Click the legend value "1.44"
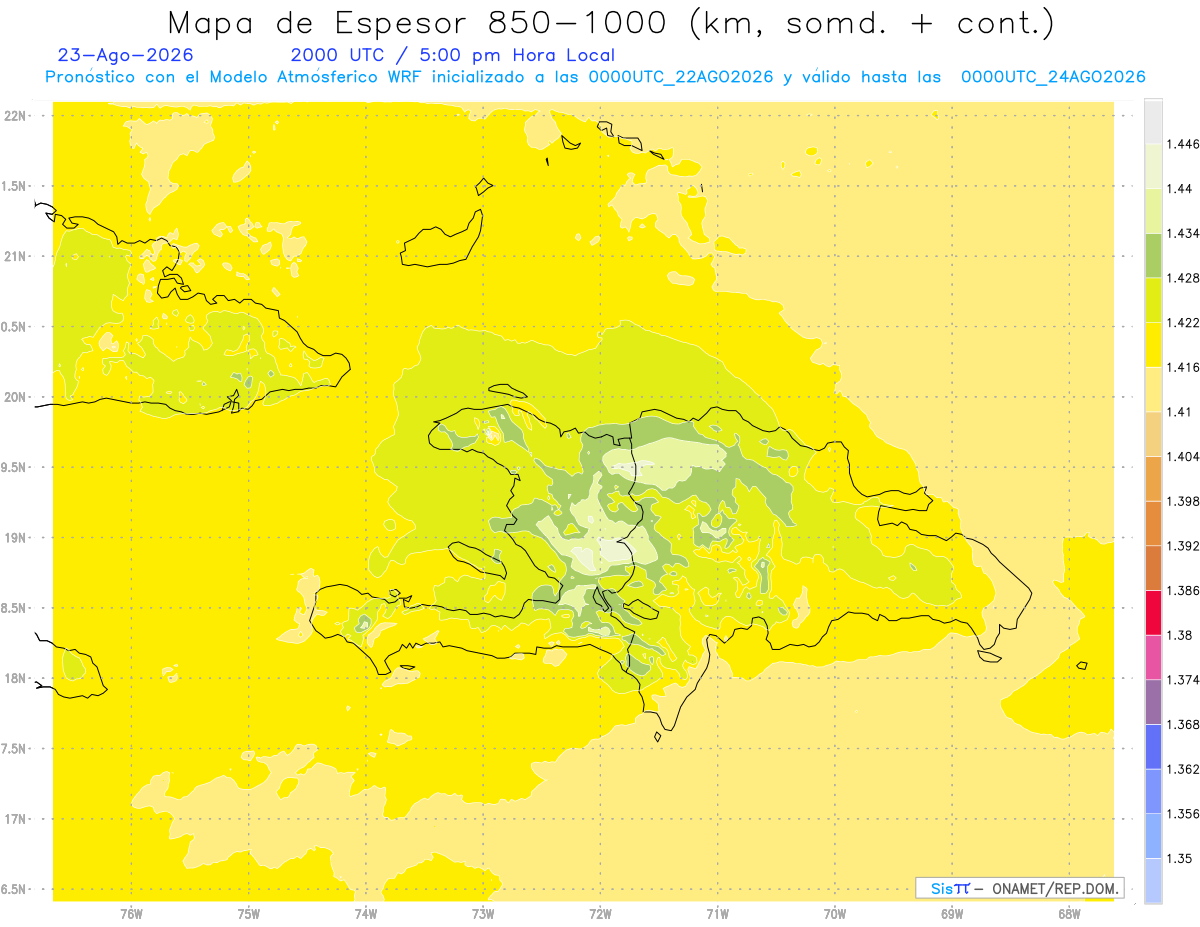Image resolution: width=1200 pixels, height=927 pixels. pos(1181,189)
